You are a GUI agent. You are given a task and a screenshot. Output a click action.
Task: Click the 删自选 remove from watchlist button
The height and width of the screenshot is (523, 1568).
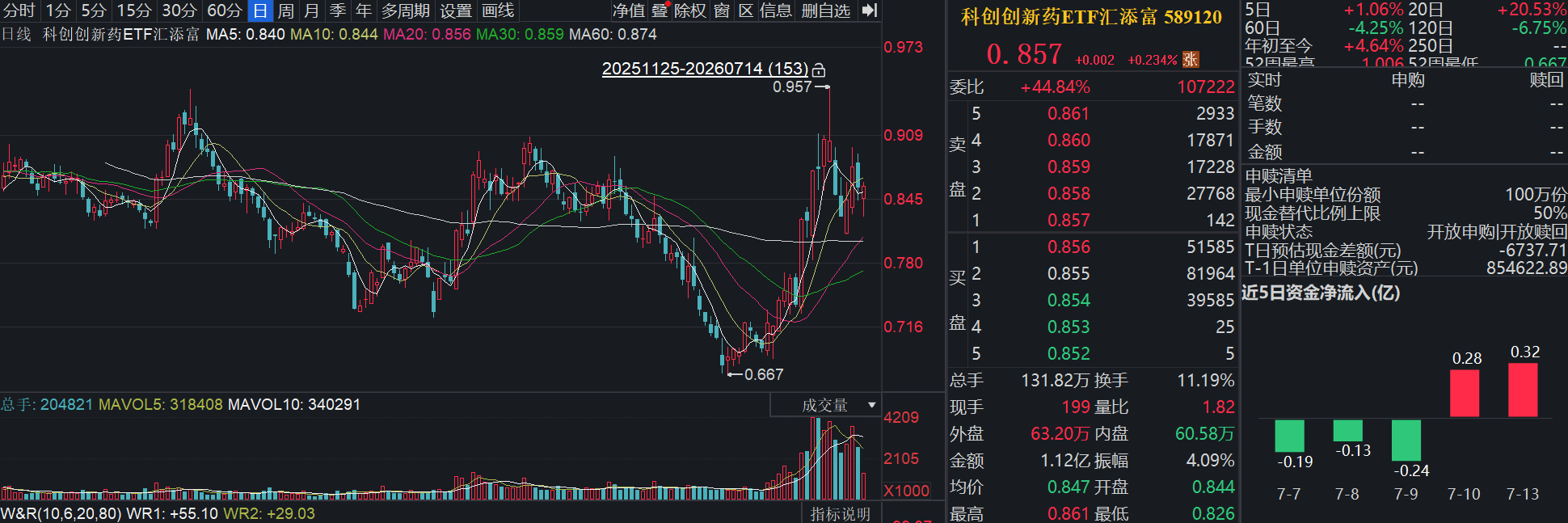[x=826, y=11]
